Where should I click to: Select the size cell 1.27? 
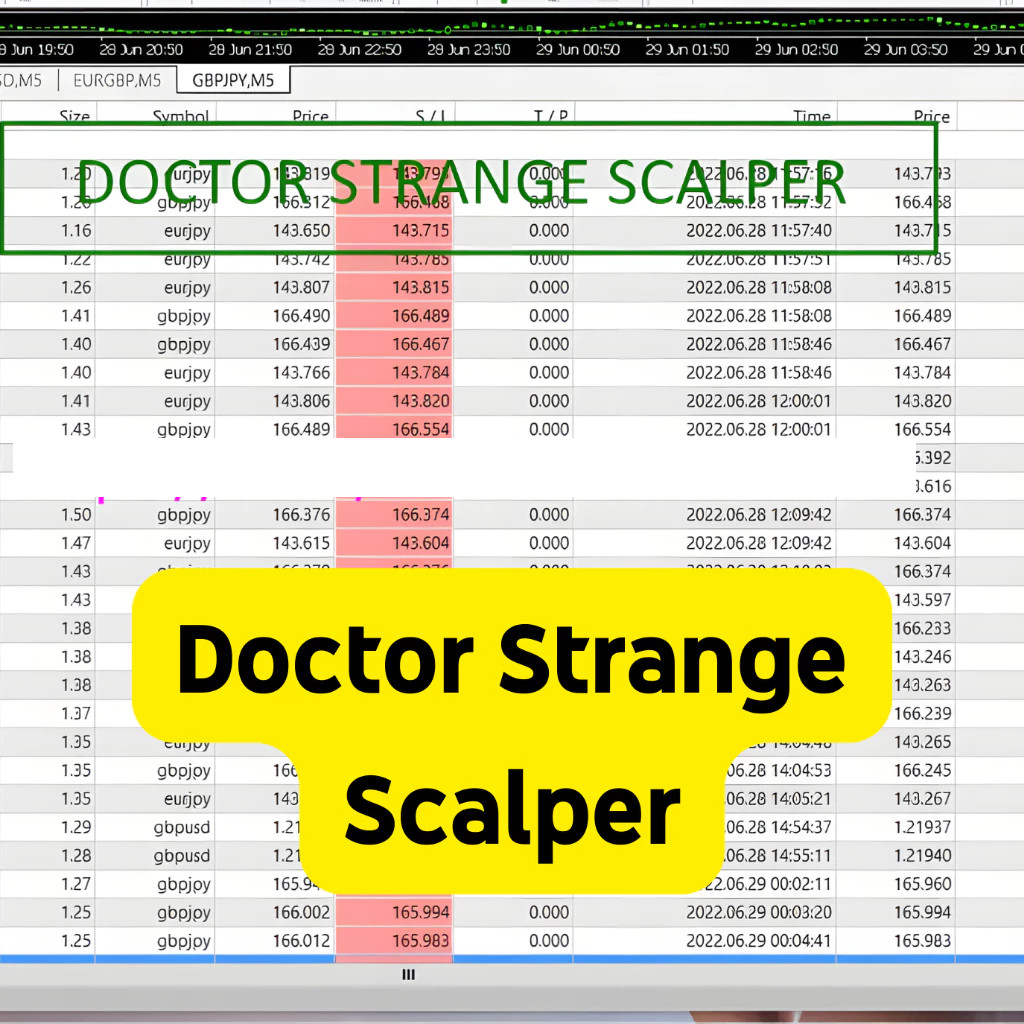76,884
